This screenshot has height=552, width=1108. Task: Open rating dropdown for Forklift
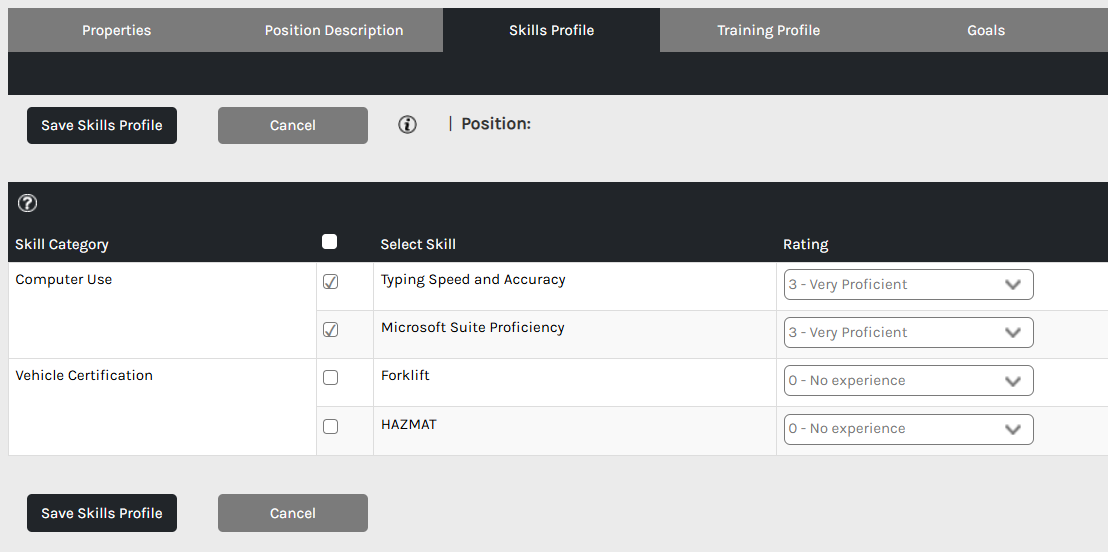point(909,380)
